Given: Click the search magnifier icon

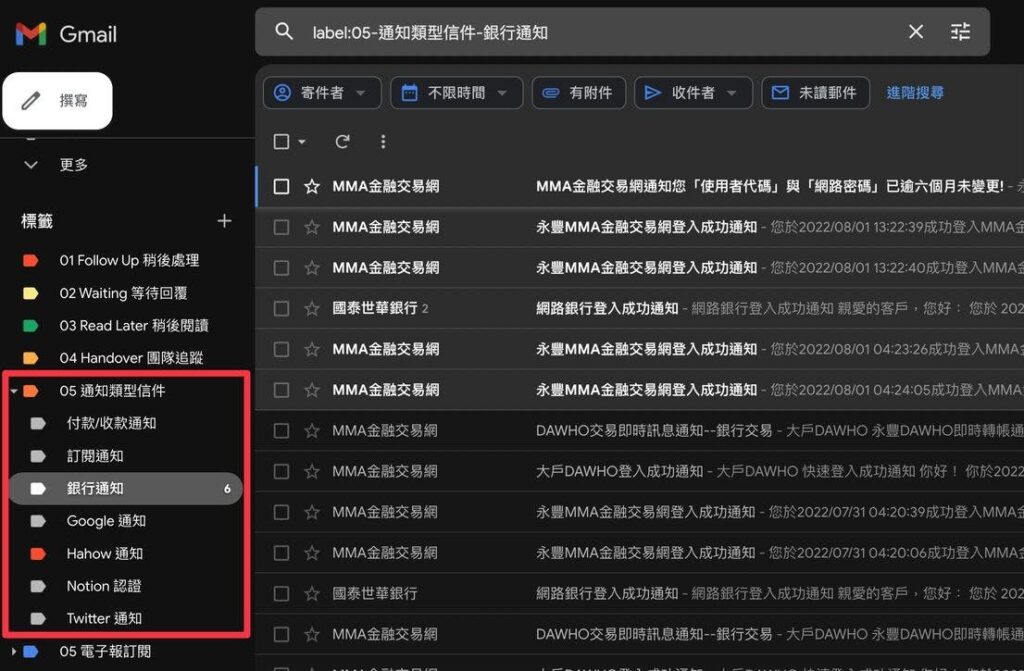Looking at the screenshot, I should (x=284, y=31).
